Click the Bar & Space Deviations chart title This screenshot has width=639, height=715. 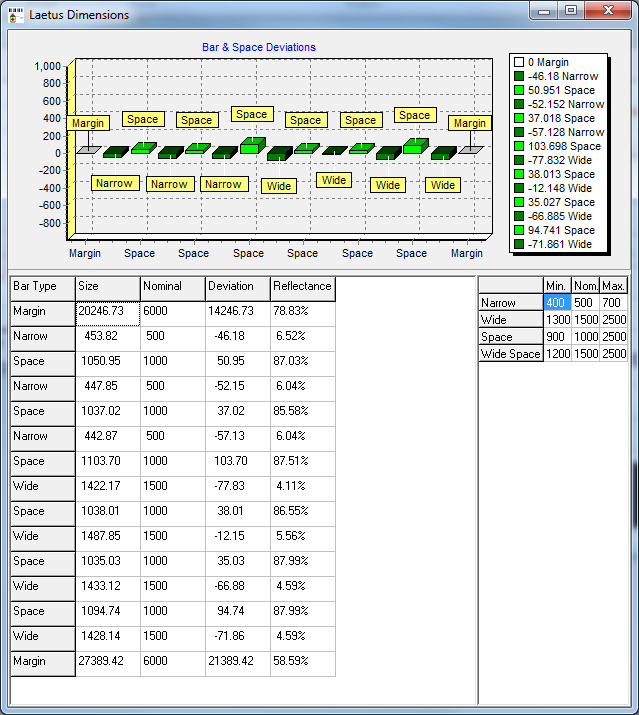pyautogui.click(x=259, y=47)
